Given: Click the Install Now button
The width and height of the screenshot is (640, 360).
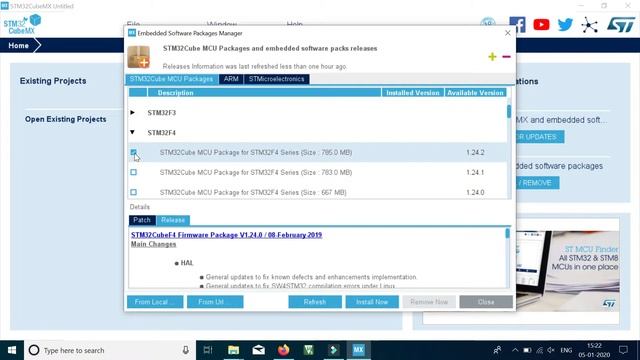Looking at the screenshot, I should [x=372, y=302].
